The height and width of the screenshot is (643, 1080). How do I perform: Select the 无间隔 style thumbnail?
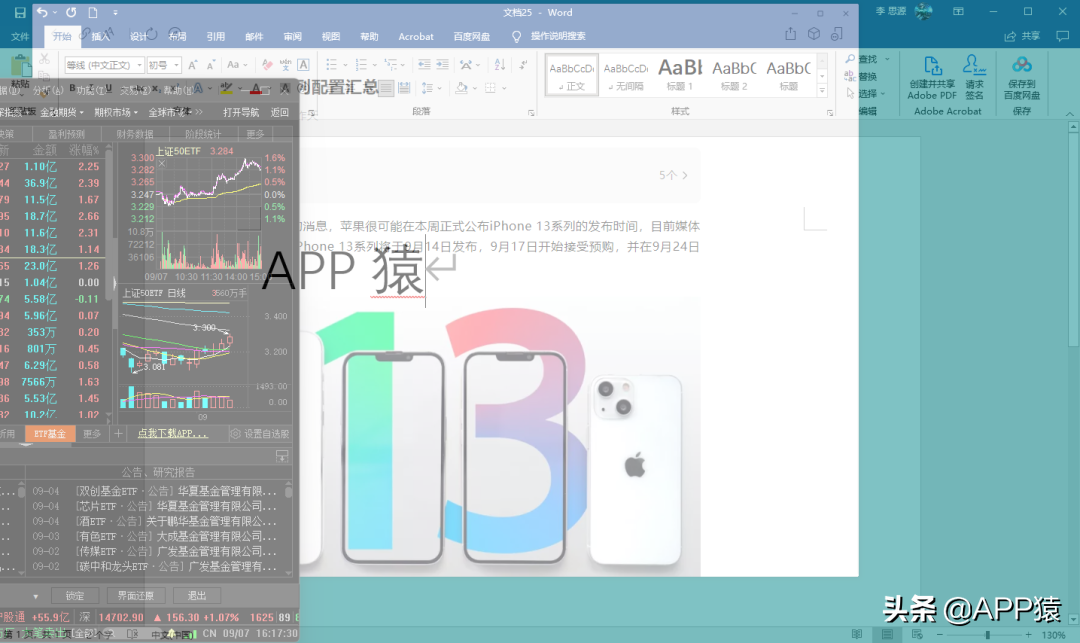[626, 74]
